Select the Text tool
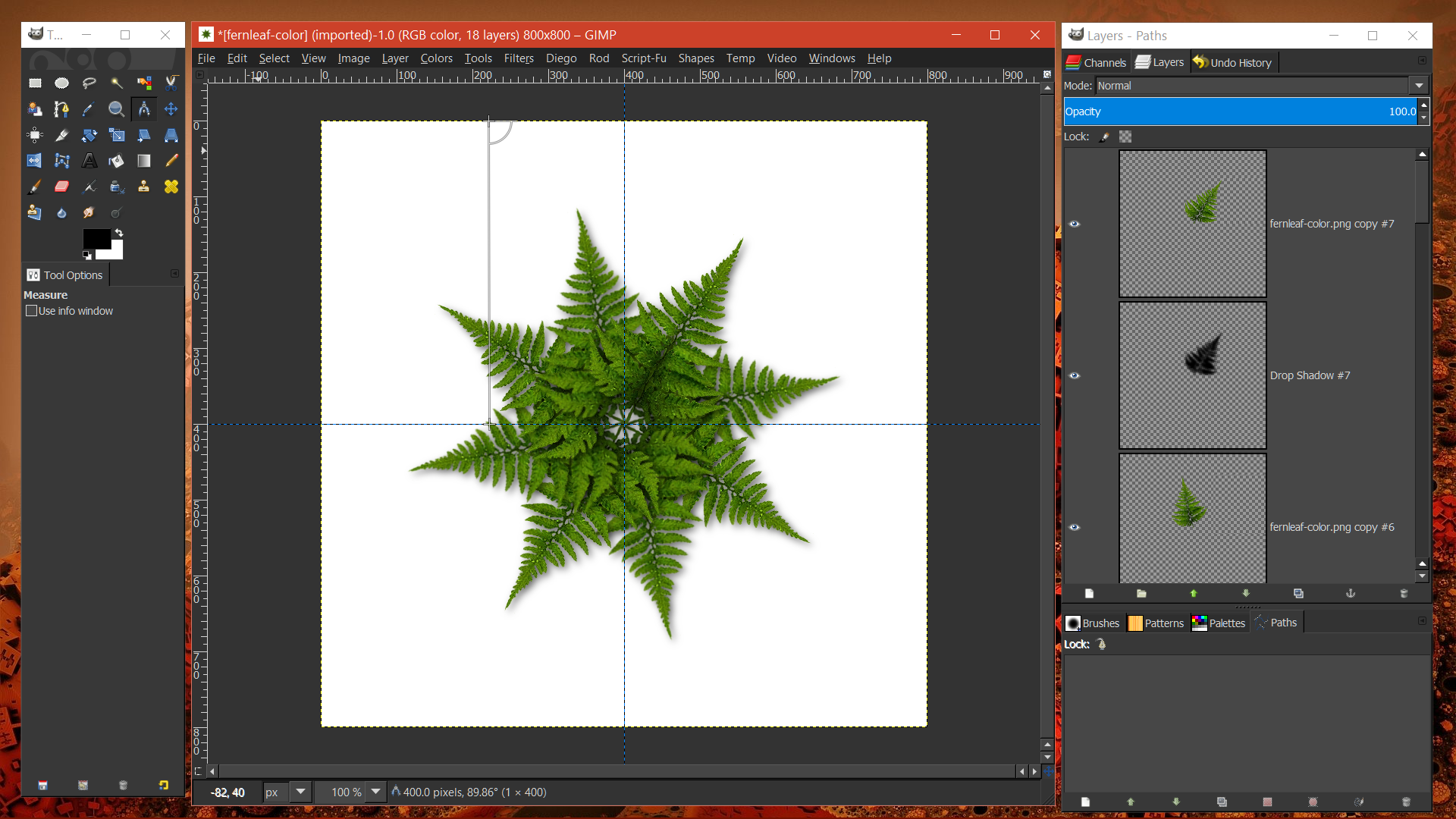Image resolution: width=1456 pixels, height=819 pixels. tap(89, 161)
